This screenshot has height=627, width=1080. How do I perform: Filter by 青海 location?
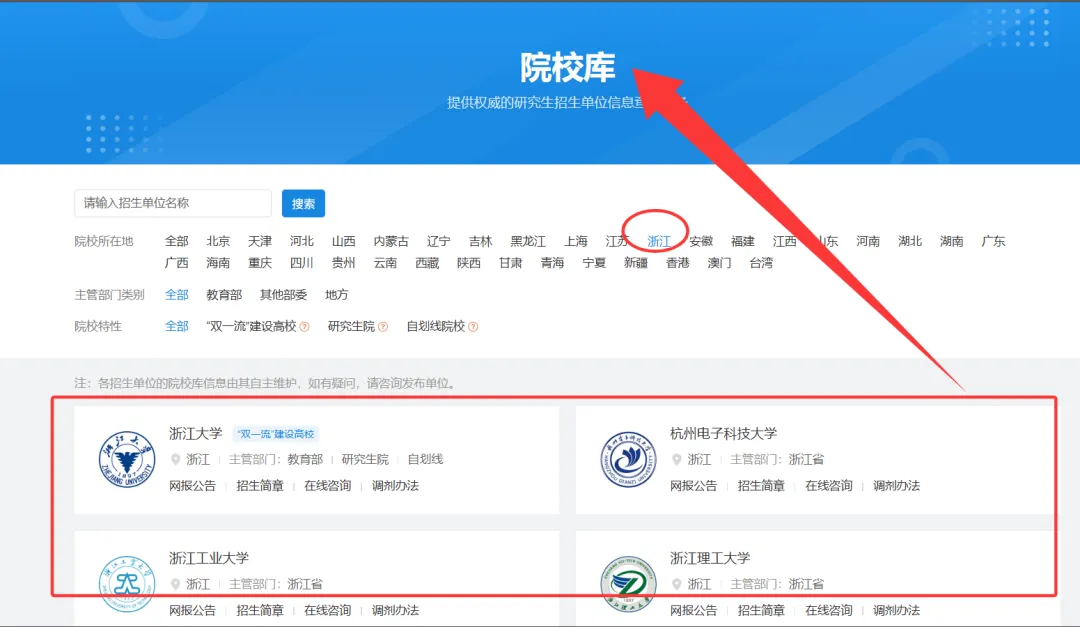pyautogui.click(x=552, y=263)
